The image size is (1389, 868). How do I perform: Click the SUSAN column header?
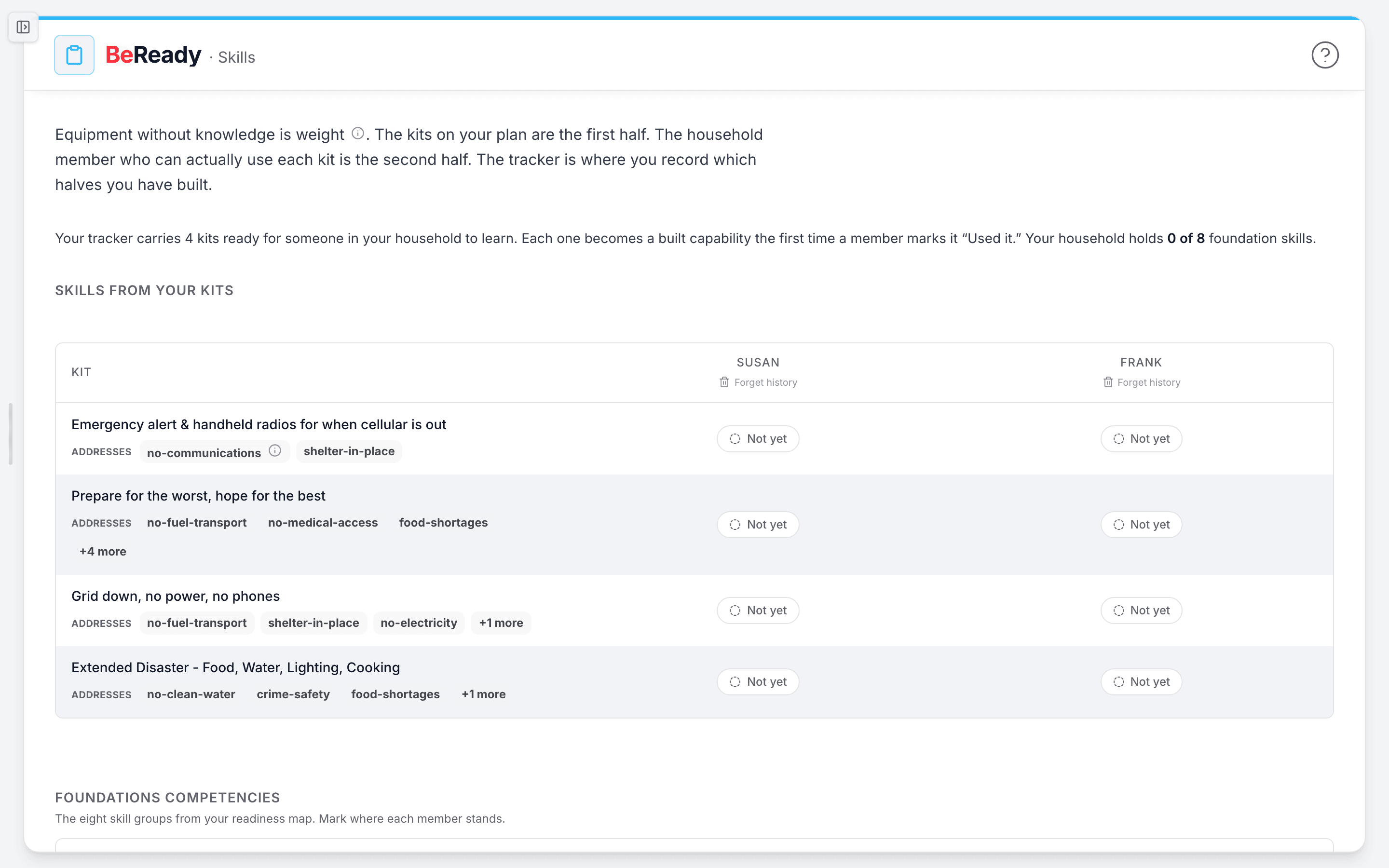pyautogui.click(x=758, y=362)
